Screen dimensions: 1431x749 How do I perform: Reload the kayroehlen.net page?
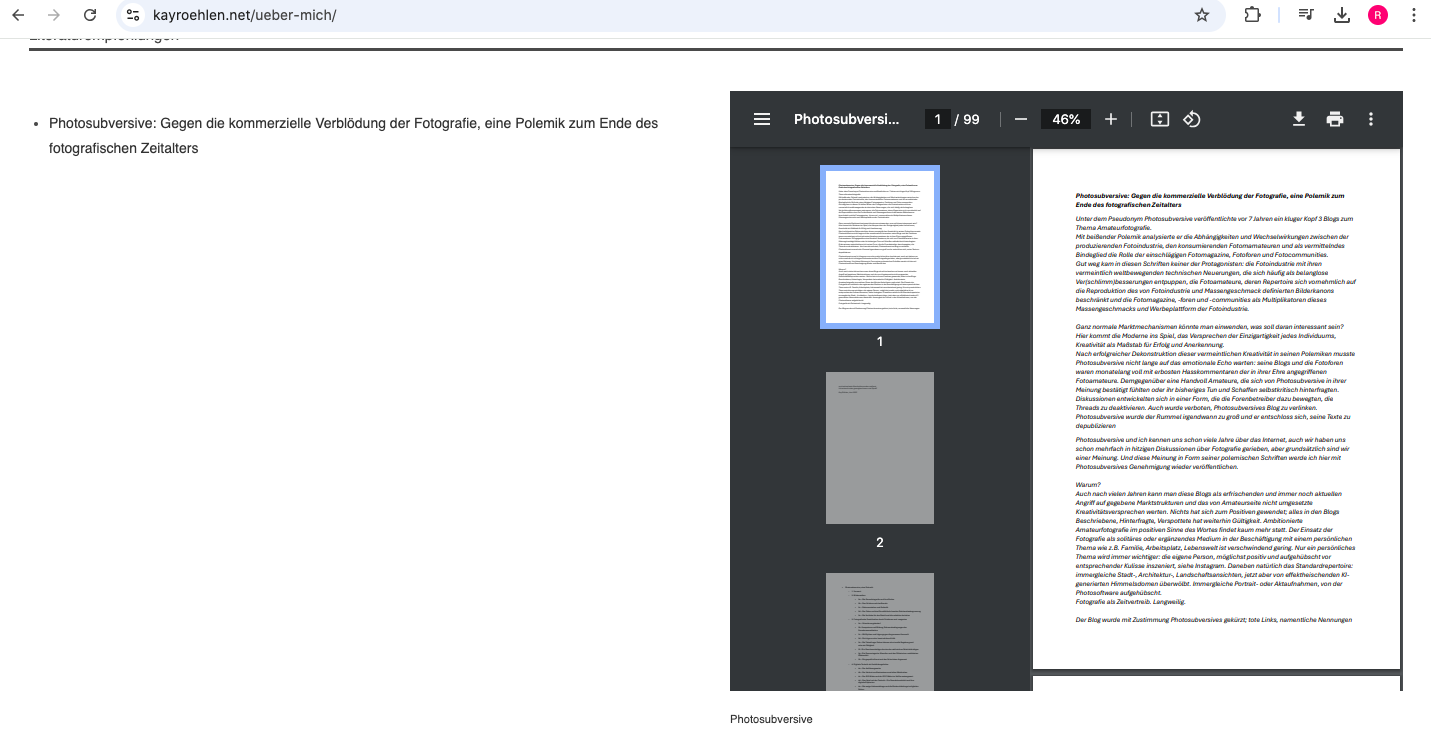pos(90,15)
